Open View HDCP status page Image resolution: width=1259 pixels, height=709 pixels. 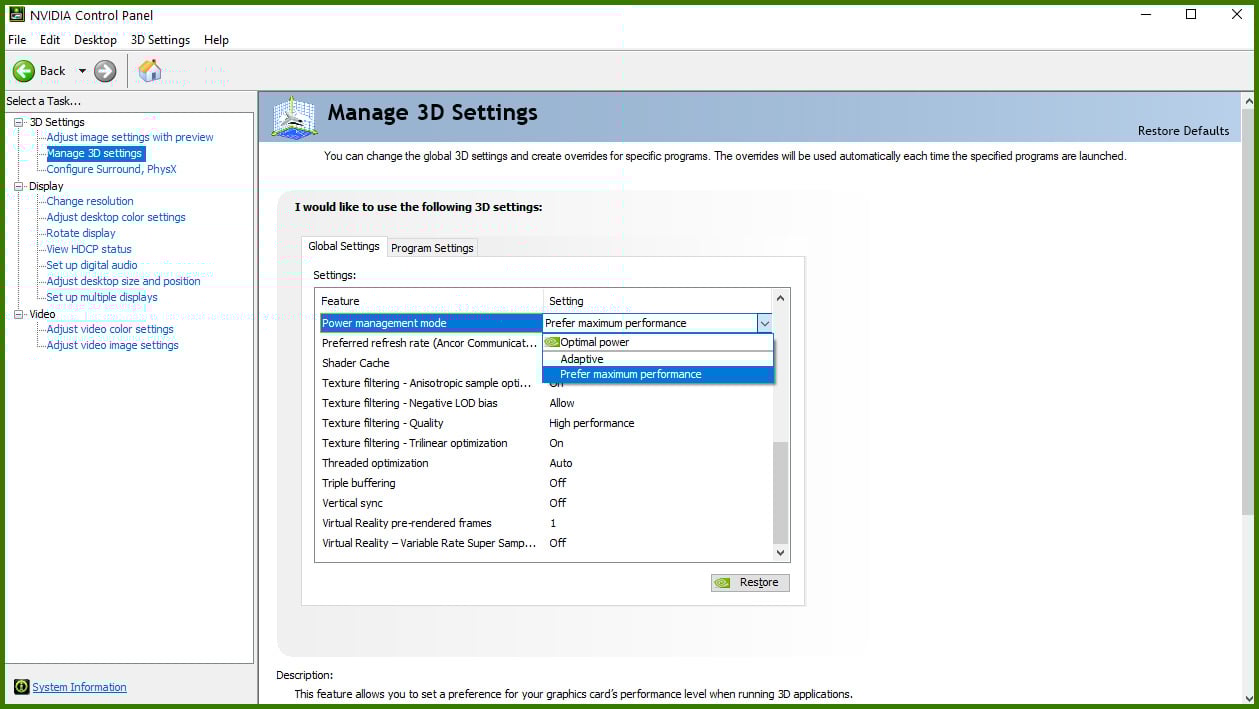89,249
